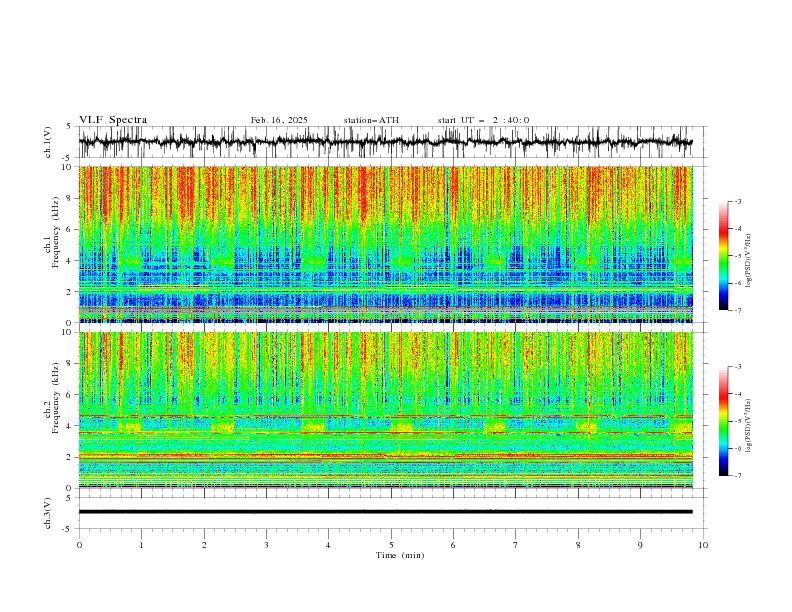Click the ch.2 "Frequency (kHz)" axis label

(56, 397)
